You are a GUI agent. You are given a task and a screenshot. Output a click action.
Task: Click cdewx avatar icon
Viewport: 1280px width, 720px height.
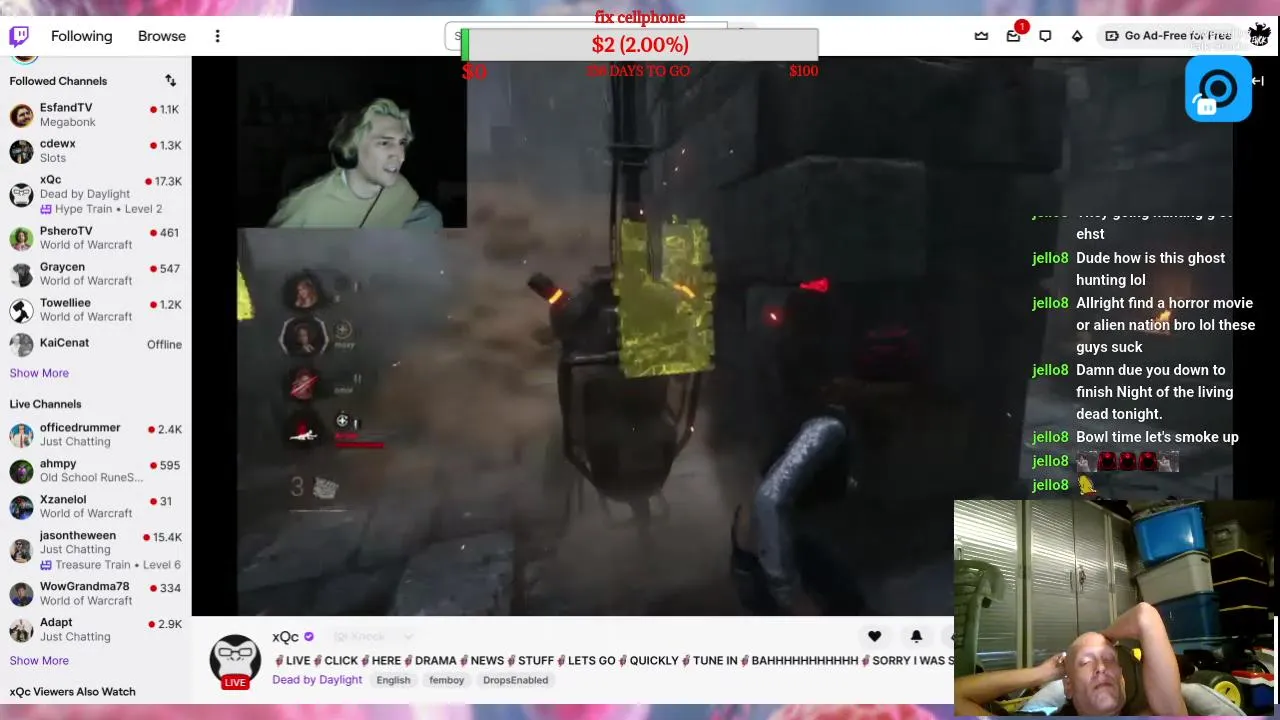[21, 151]
